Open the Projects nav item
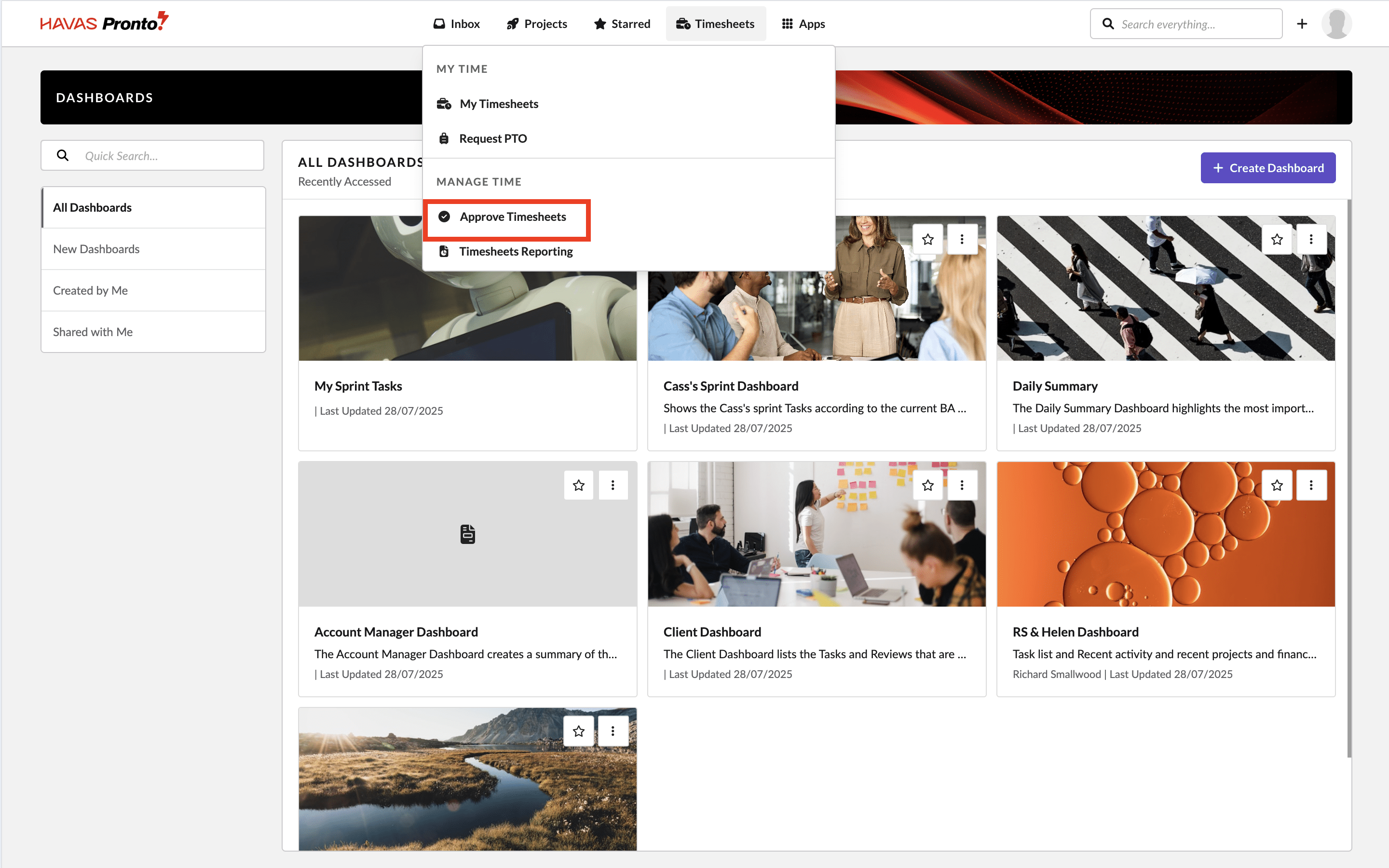This screenshot has width=1389, height=868. coord(537,24)
